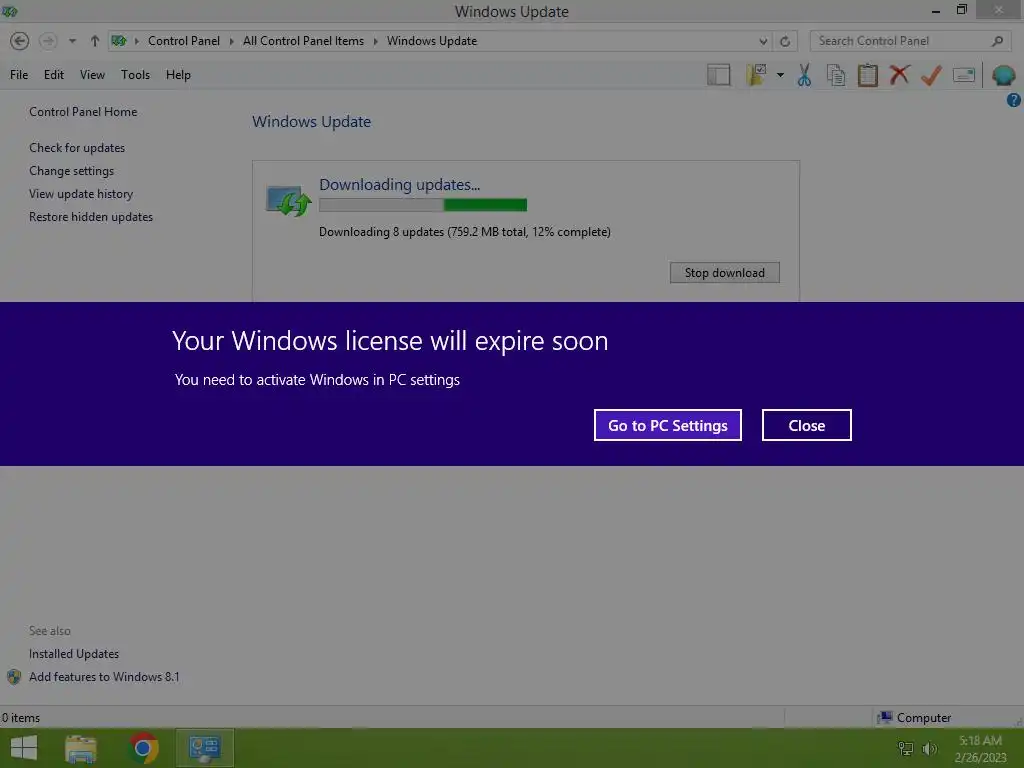Click the red Delete X icon

899,74
